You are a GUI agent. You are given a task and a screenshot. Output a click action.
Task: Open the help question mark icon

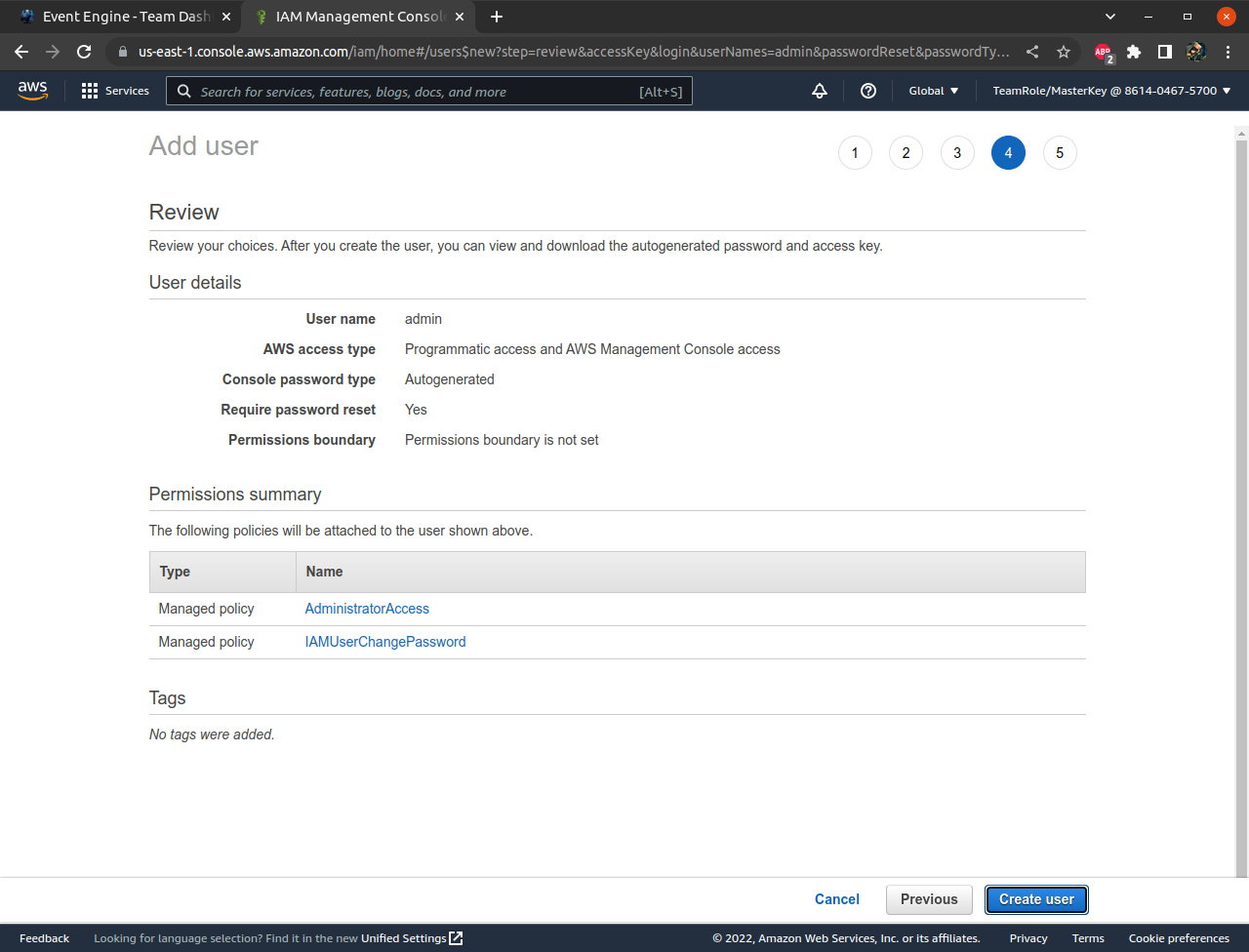pos(868,91)
